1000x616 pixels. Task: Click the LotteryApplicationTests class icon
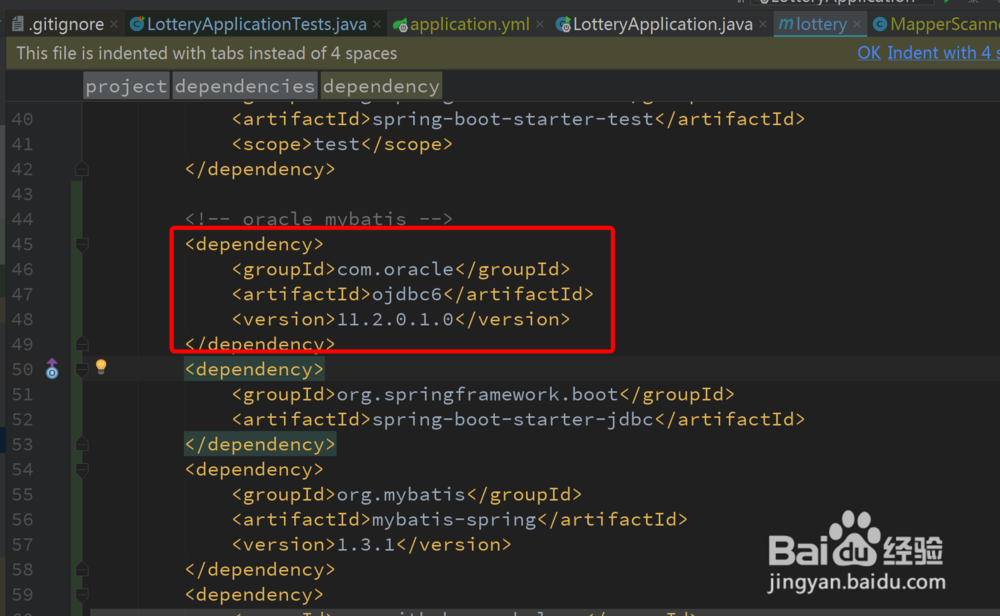click(x=136, y=24)
